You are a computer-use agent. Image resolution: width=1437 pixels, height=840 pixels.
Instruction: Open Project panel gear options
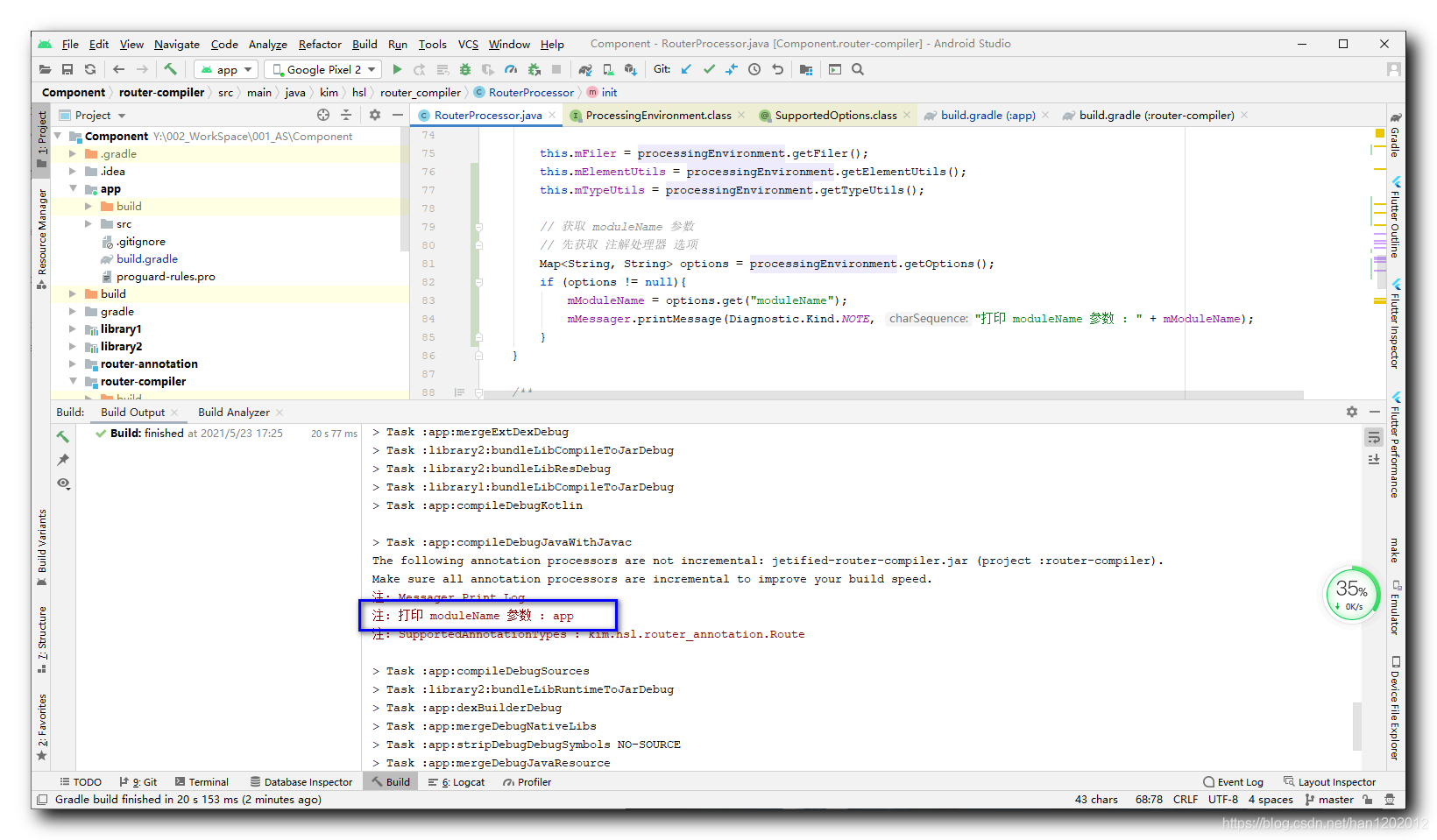tap(375, 115)
